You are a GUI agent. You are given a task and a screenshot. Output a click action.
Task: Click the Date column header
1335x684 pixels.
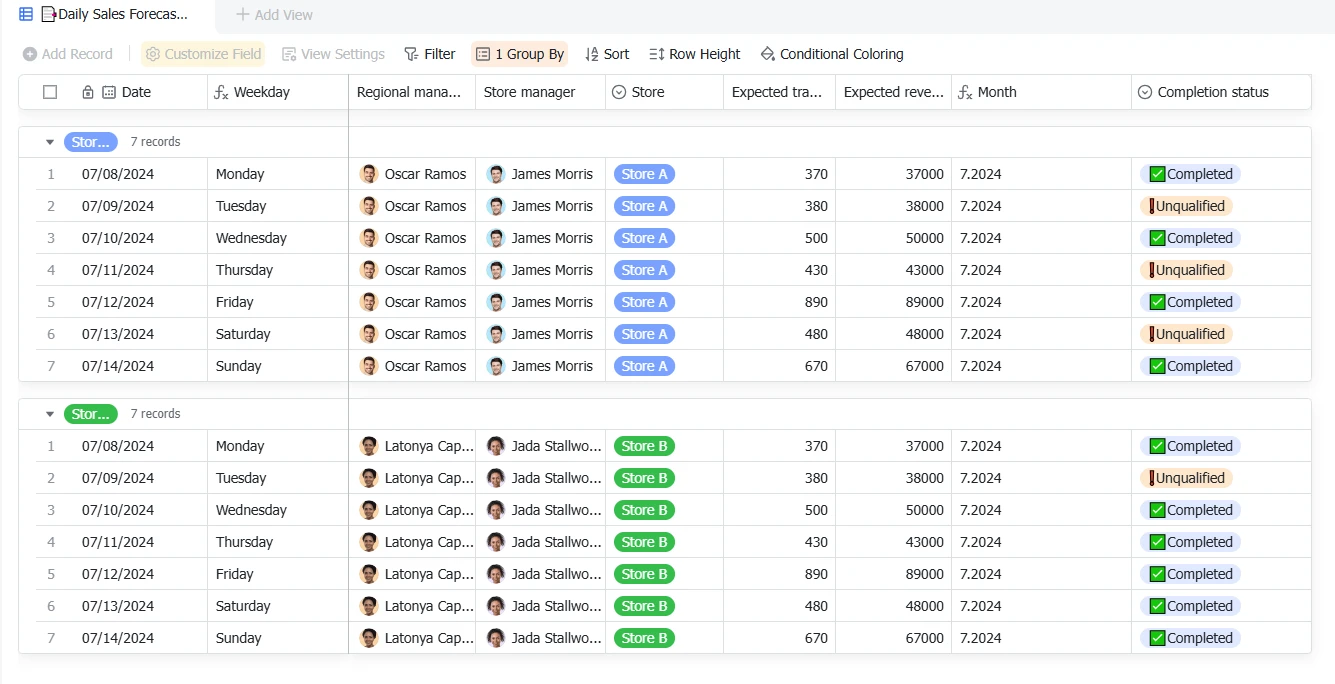point(136,92)
